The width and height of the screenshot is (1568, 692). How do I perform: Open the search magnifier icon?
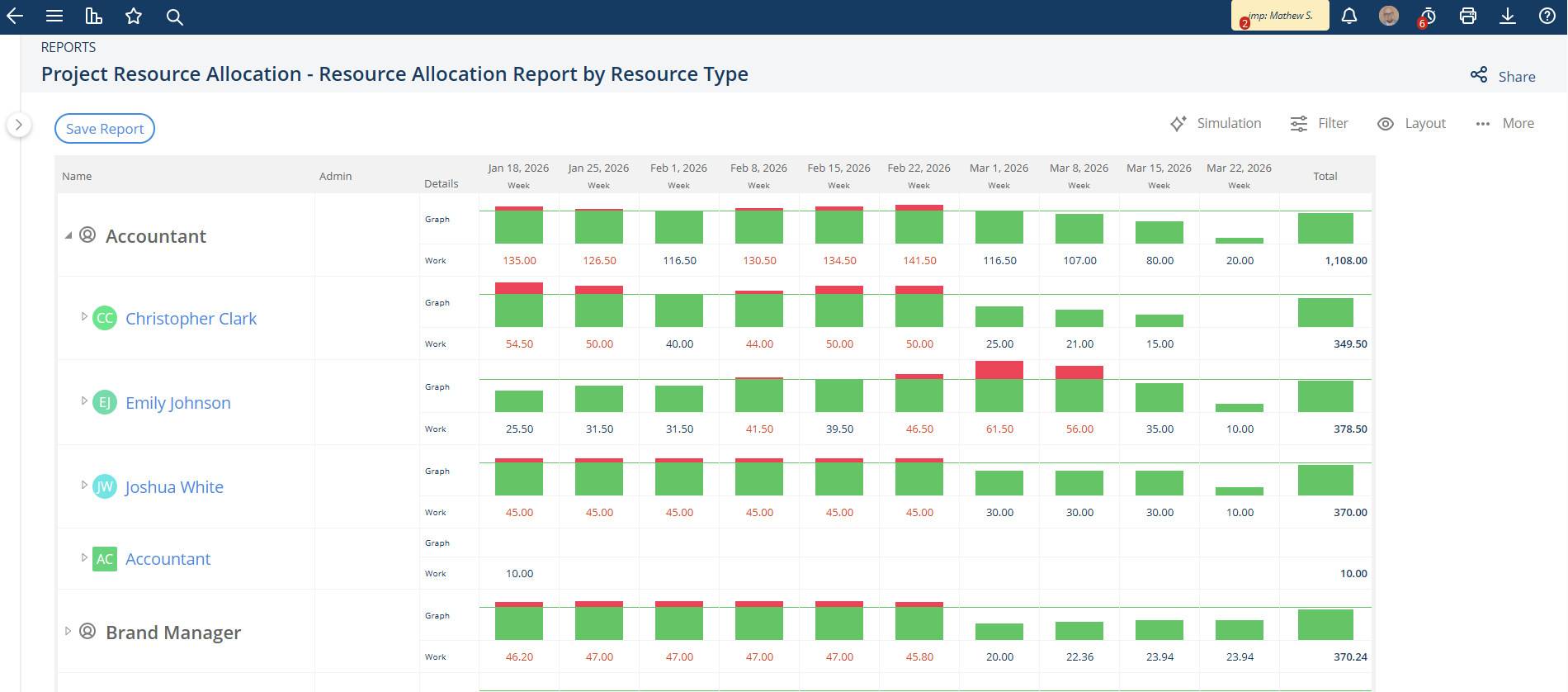[174, 17]
